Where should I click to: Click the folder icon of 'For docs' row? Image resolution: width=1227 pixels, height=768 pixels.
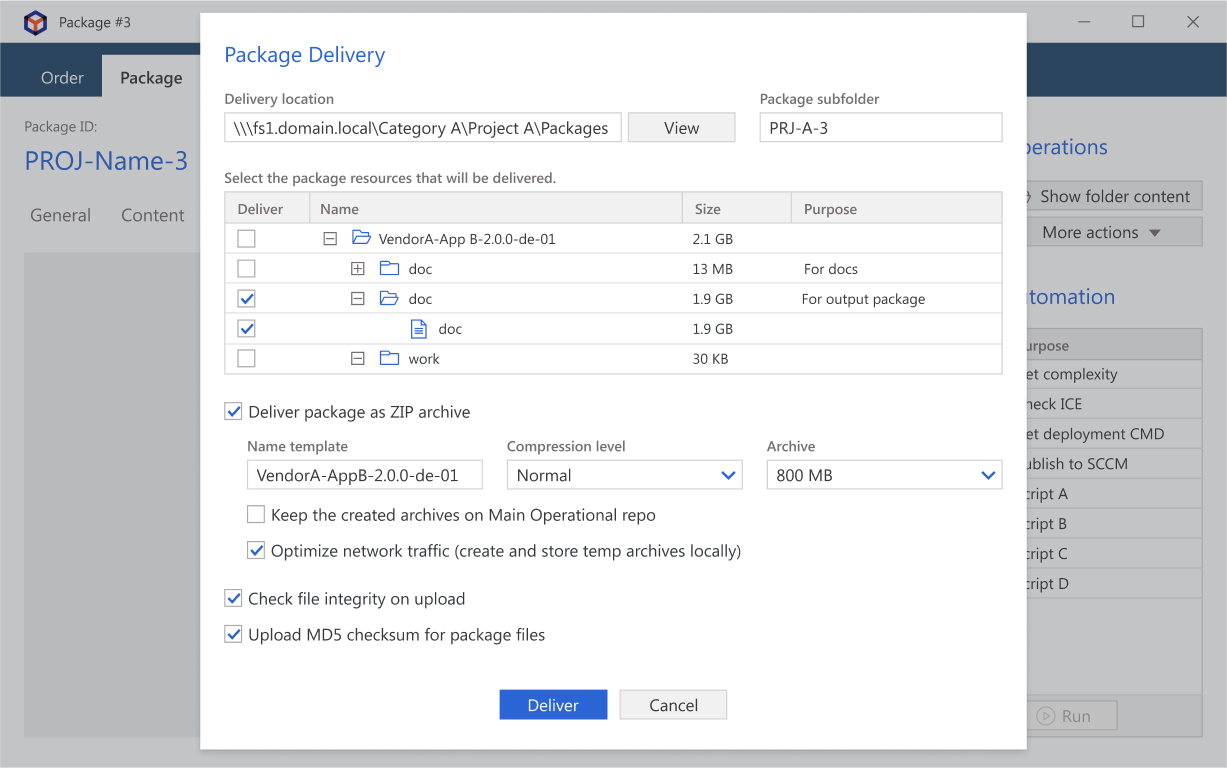pyautogui.click(x=389, y=268)
